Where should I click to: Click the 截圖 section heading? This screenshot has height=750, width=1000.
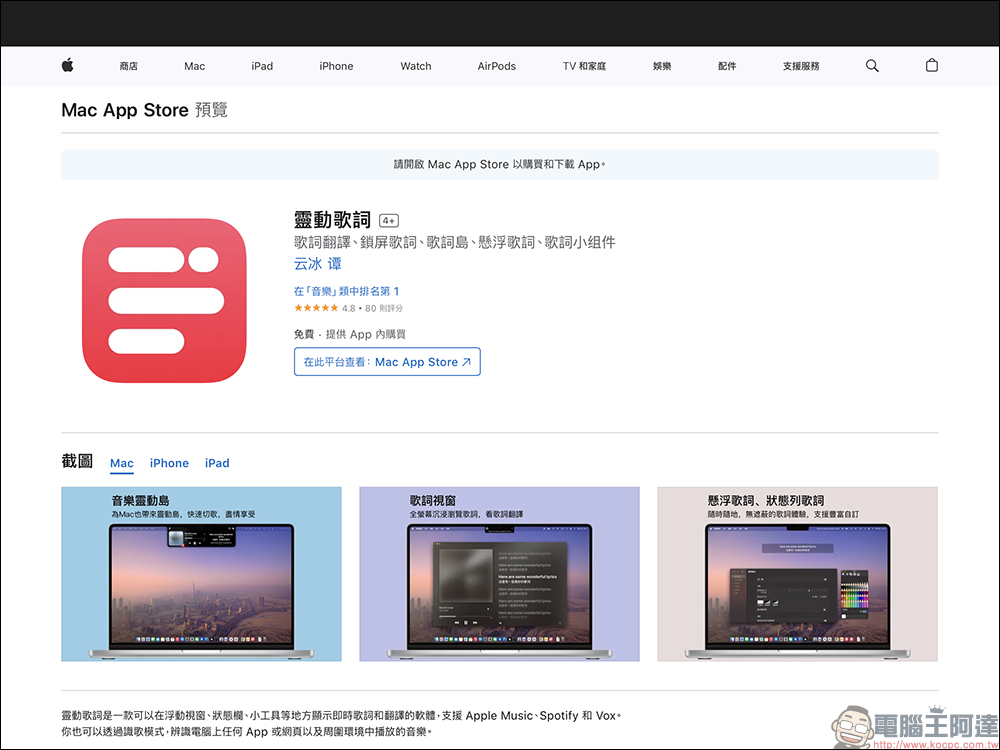(x=77, y=461)
